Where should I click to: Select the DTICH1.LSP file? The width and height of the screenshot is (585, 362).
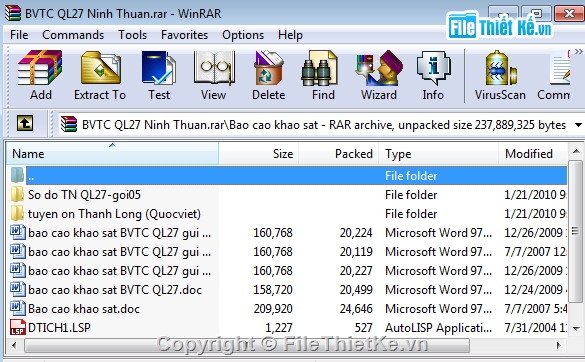click(x=59, y=327)
